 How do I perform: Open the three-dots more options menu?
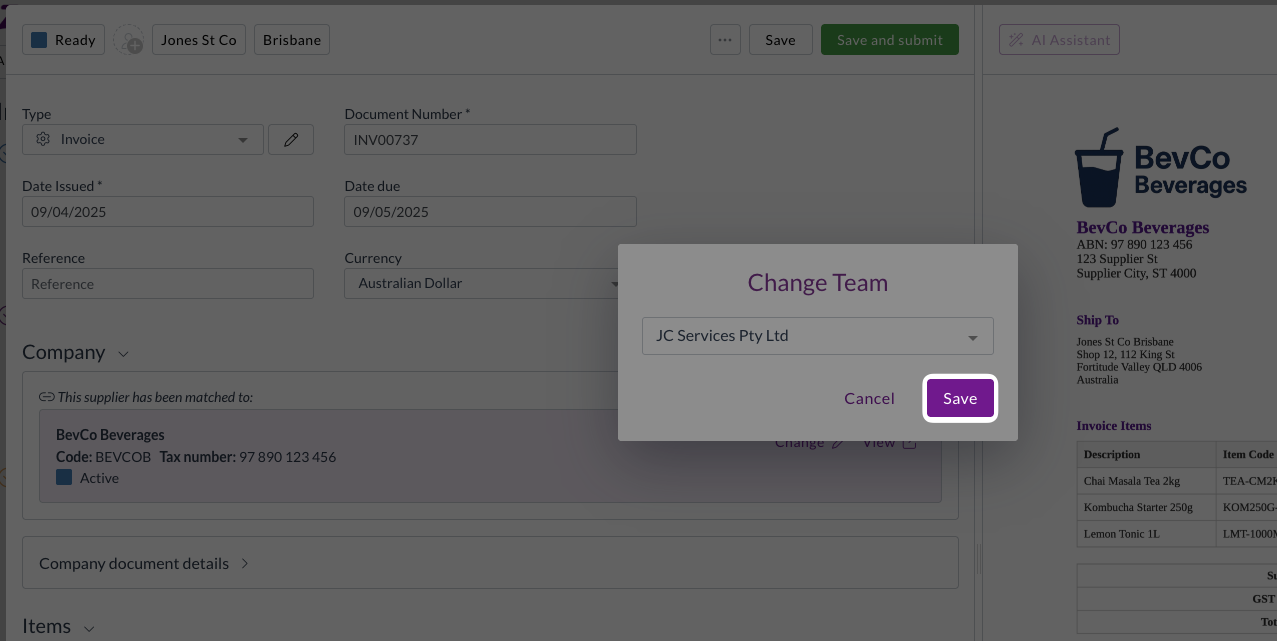pos(725,40)
